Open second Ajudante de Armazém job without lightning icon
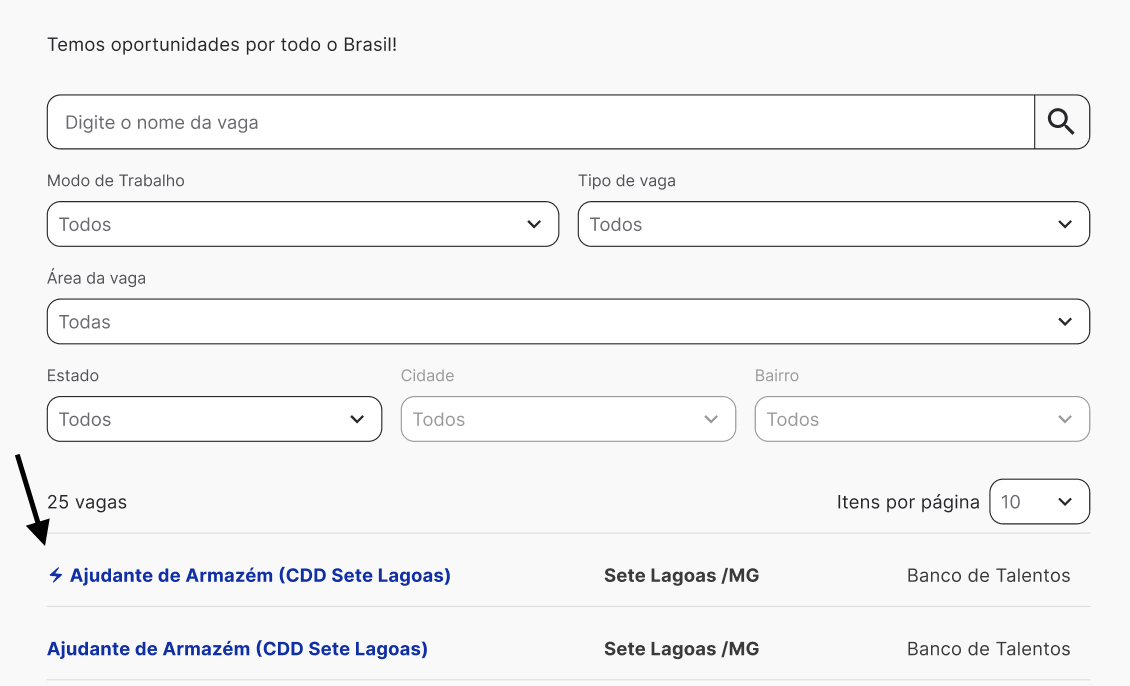Image resolution: width=1130 pixels, height=686 pixels. 237,649
